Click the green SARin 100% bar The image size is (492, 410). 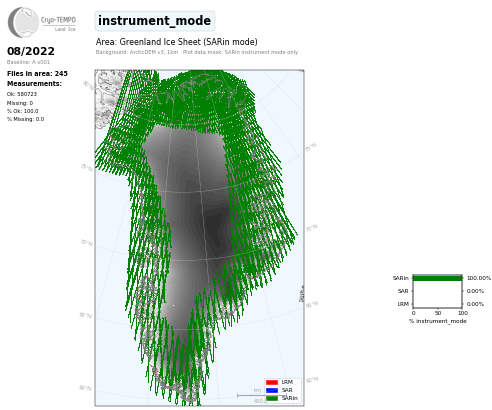coord(437,278)
